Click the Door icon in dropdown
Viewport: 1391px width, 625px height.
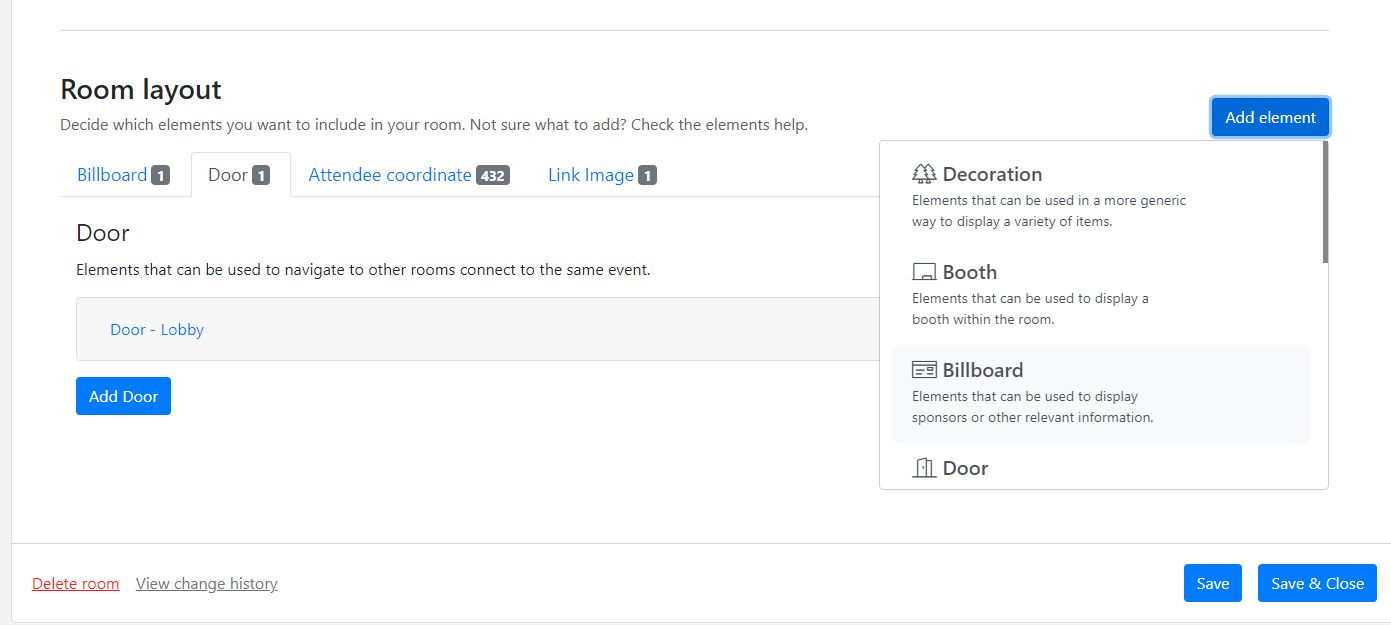click(924, 468)
